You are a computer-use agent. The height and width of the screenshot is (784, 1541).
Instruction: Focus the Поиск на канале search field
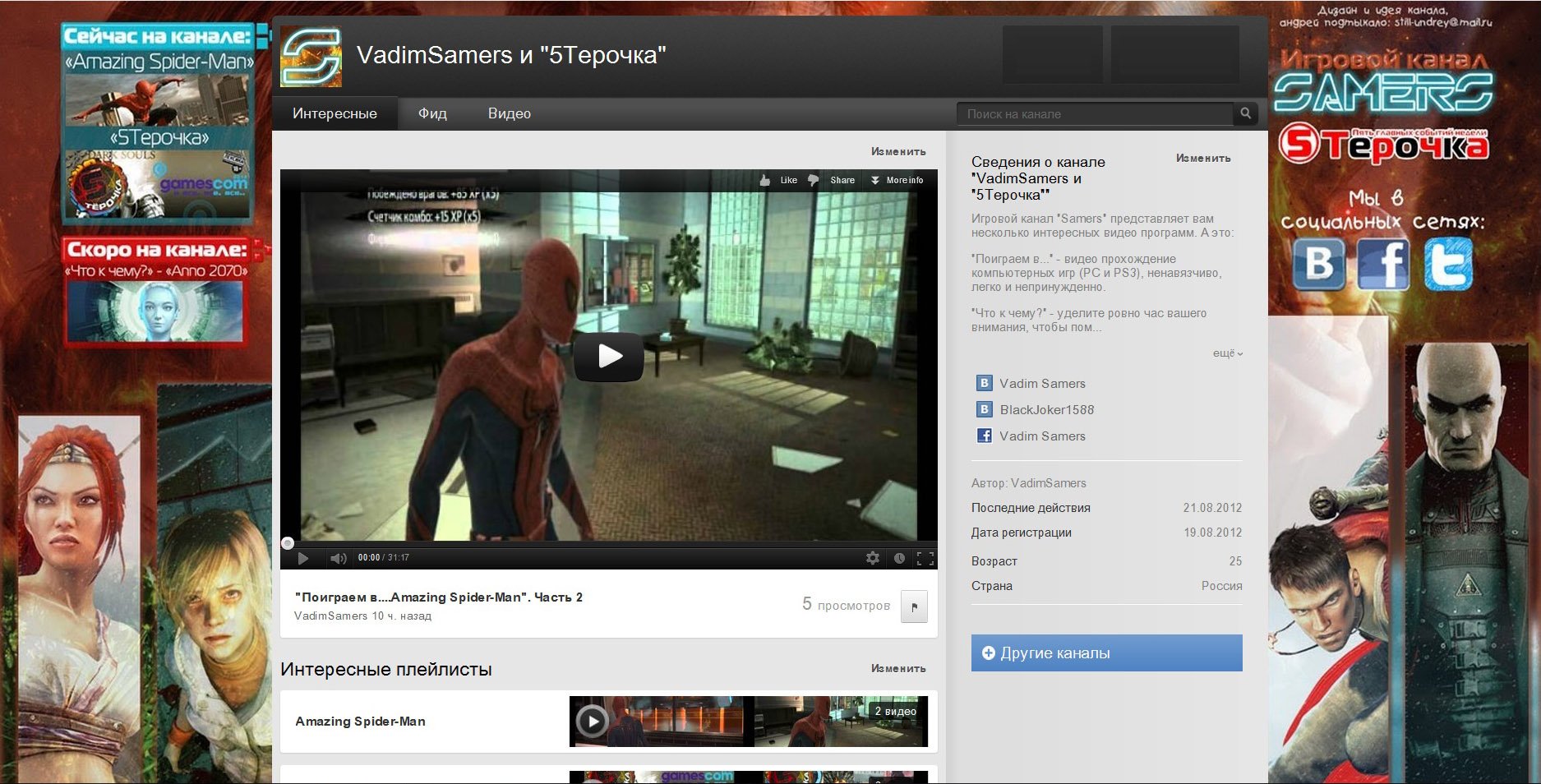pyautogui.click(x=1095, y=113)
